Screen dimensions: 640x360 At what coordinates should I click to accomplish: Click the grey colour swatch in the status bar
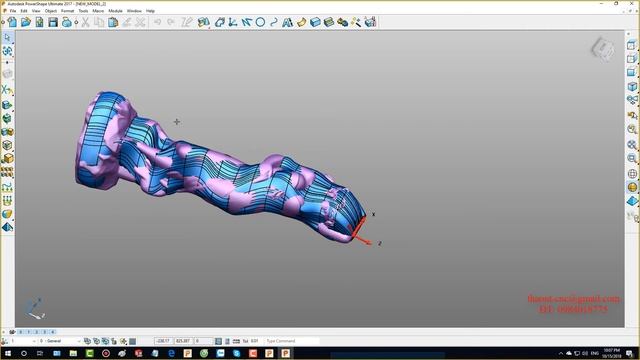(x=132, y=341)
